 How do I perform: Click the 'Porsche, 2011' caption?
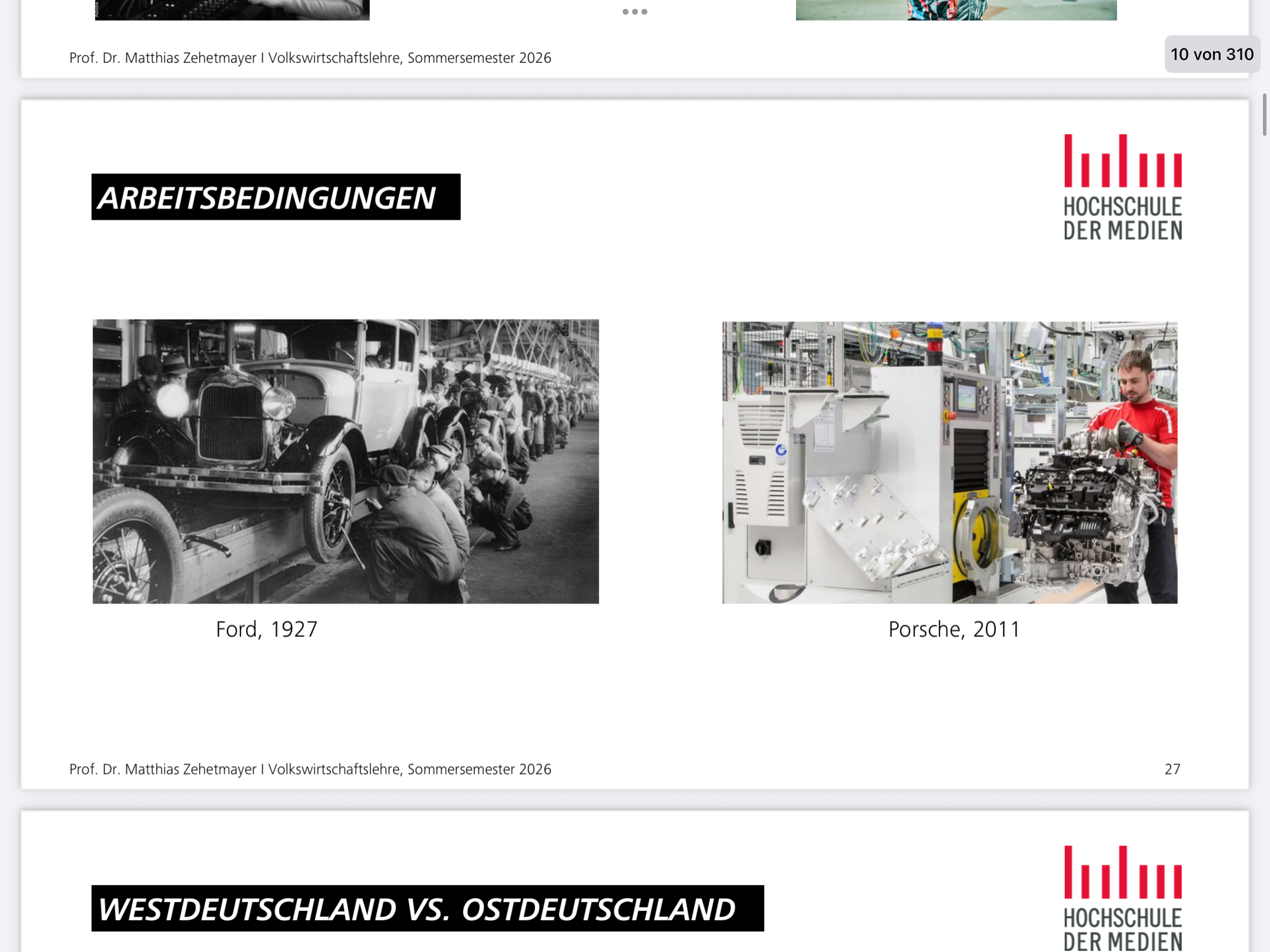point(954,629)
